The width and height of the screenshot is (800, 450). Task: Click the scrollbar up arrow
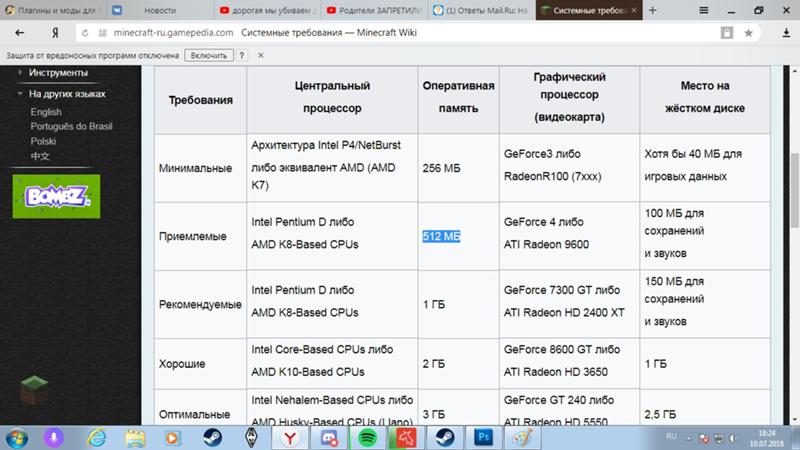click(x=794, y=70)
